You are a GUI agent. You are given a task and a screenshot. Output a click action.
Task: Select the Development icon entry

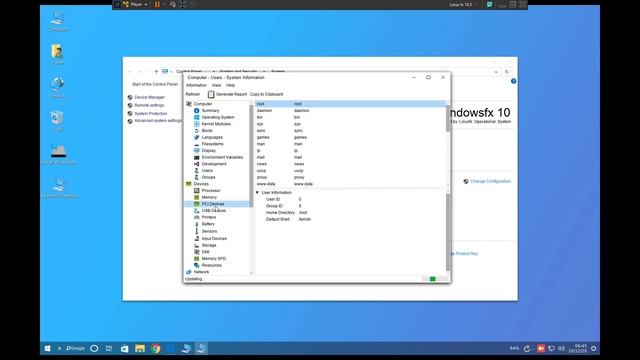[196, 164]
